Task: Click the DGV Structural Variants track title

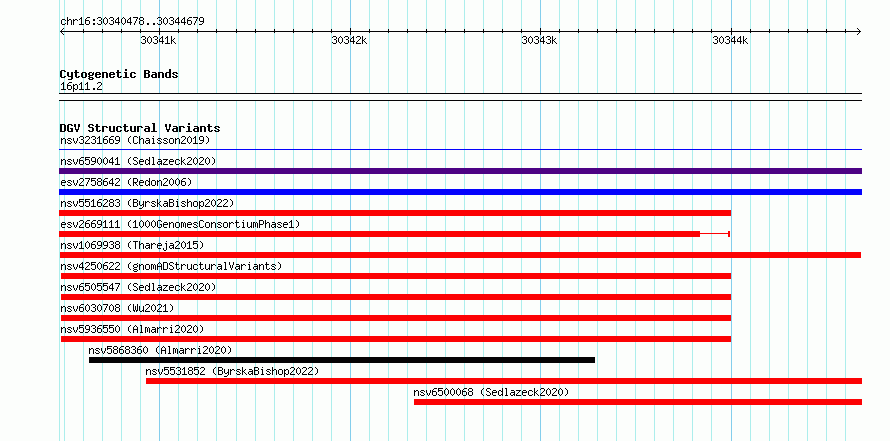Action: (x=140, y=128)
